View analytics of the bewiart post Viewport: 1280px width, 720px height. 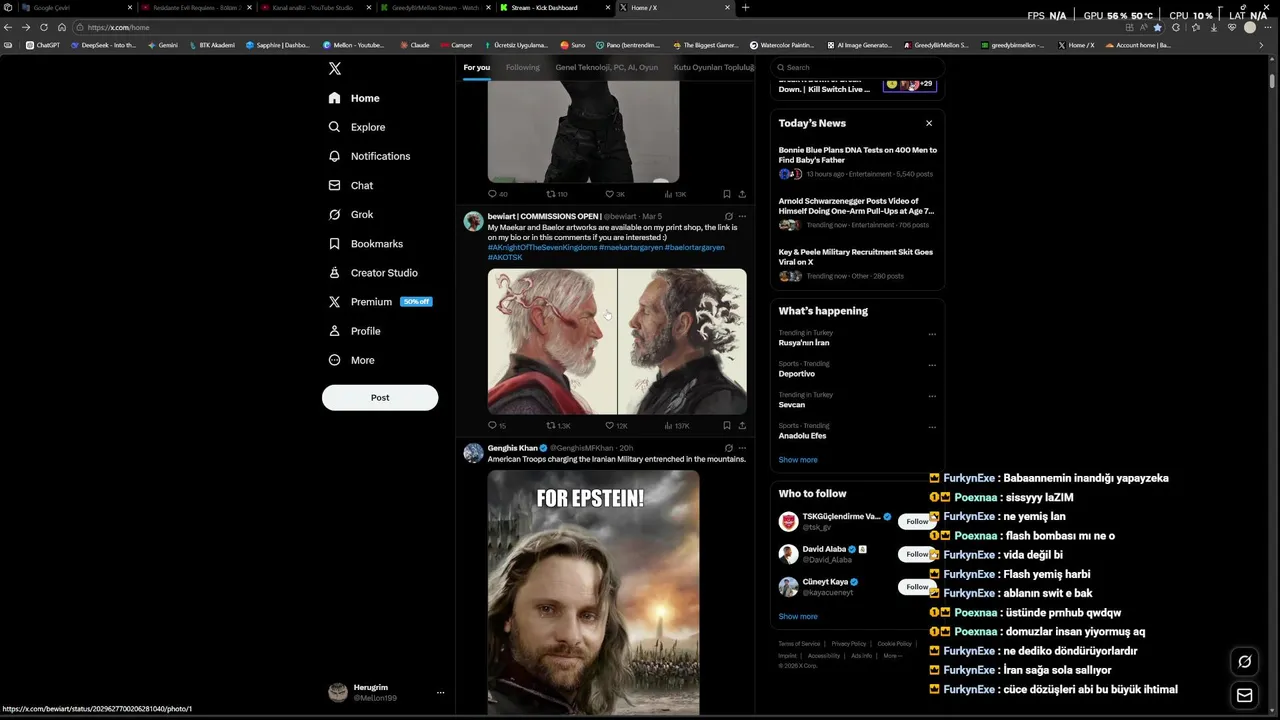click(676, 425)
